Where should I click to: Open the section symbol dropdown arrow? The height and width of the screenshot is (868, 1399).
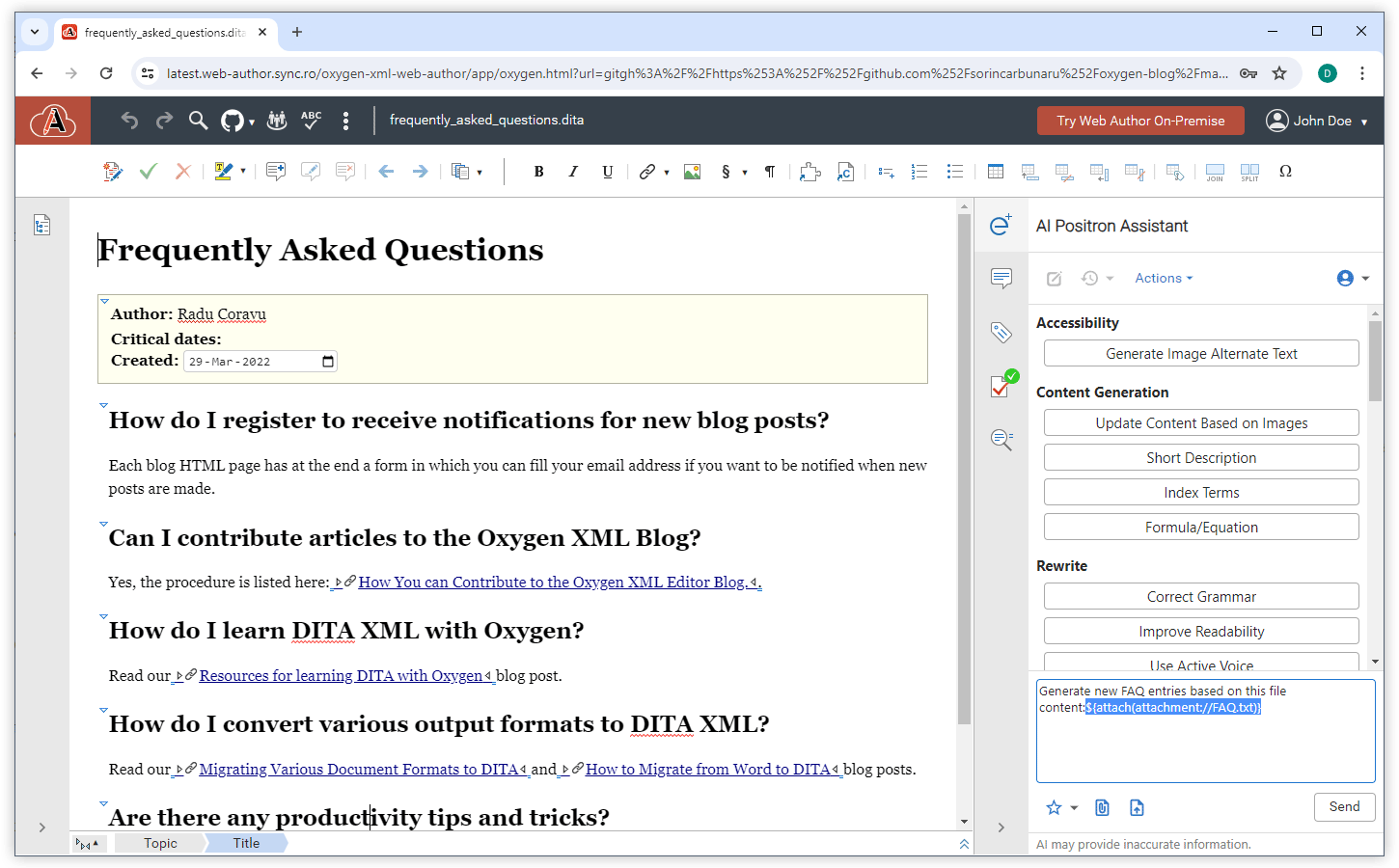point(745,173)
